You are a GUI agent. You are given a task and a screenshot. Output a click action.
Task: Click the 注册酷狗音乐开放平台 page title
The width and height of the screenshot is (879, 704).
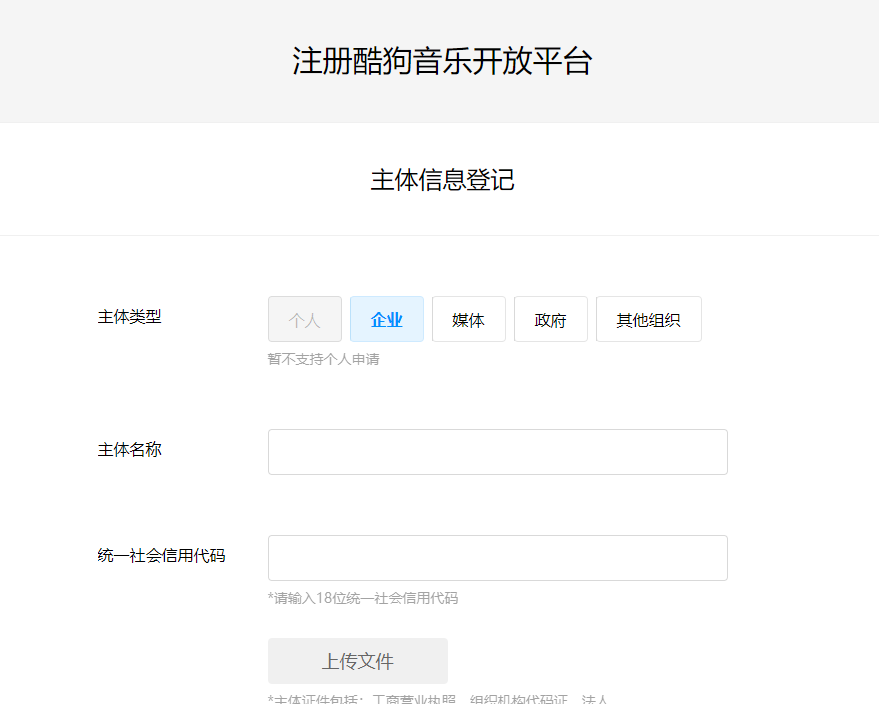[442, 61]
